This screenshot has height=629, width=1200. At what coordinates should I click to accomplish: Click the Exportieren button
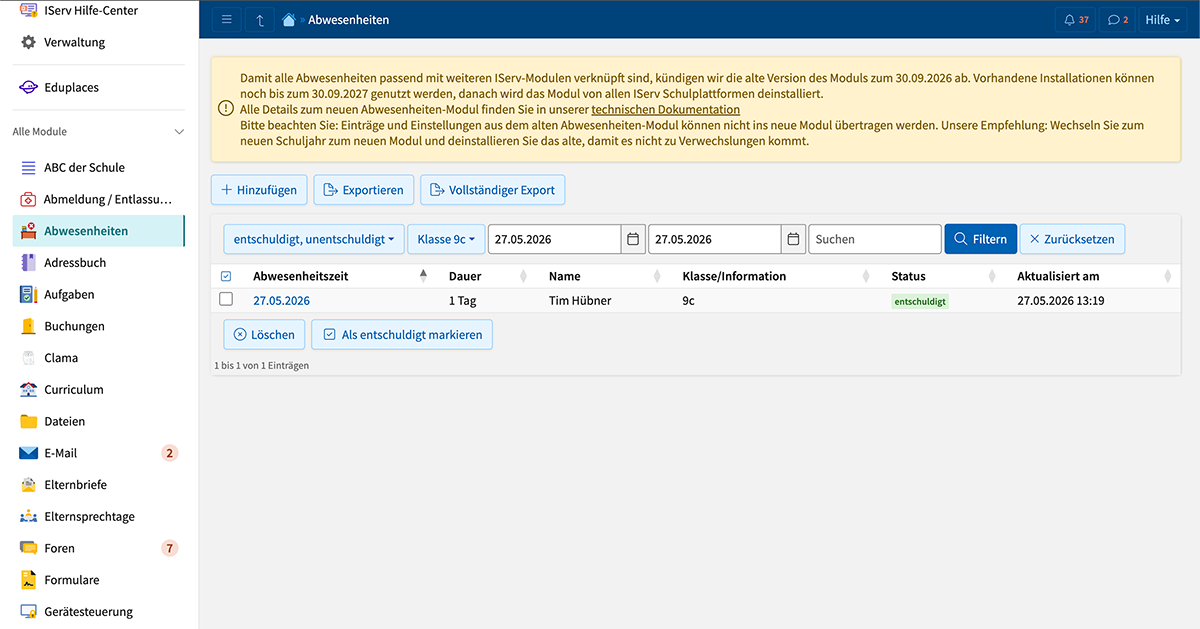(364, 190)
